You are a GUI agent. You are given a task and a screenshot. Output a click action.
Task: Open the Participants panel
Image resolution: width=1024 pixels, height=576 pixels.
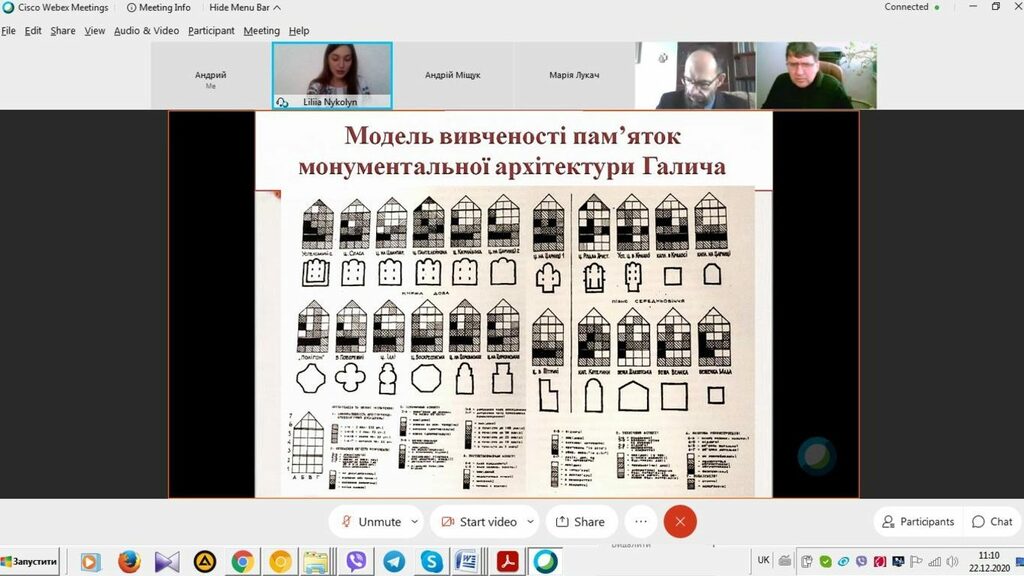[x=917, y=521]
